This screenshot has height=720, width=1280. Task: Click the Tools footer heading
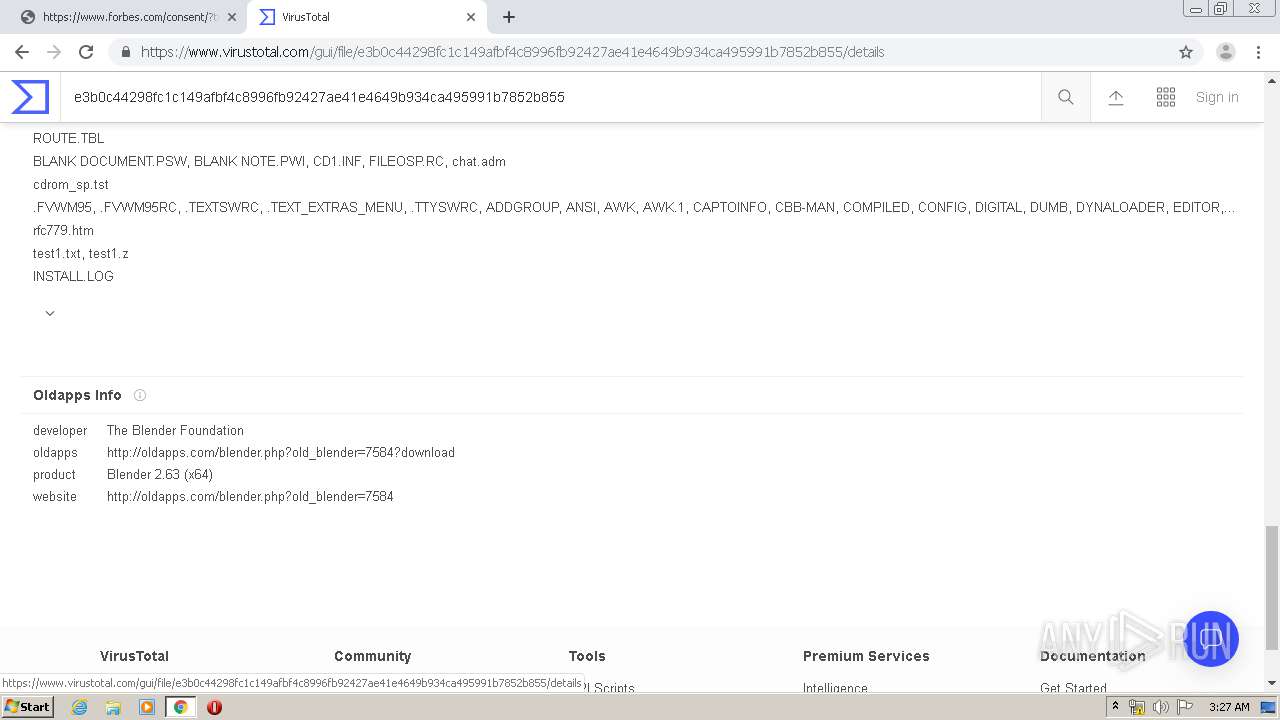(587, 656)
